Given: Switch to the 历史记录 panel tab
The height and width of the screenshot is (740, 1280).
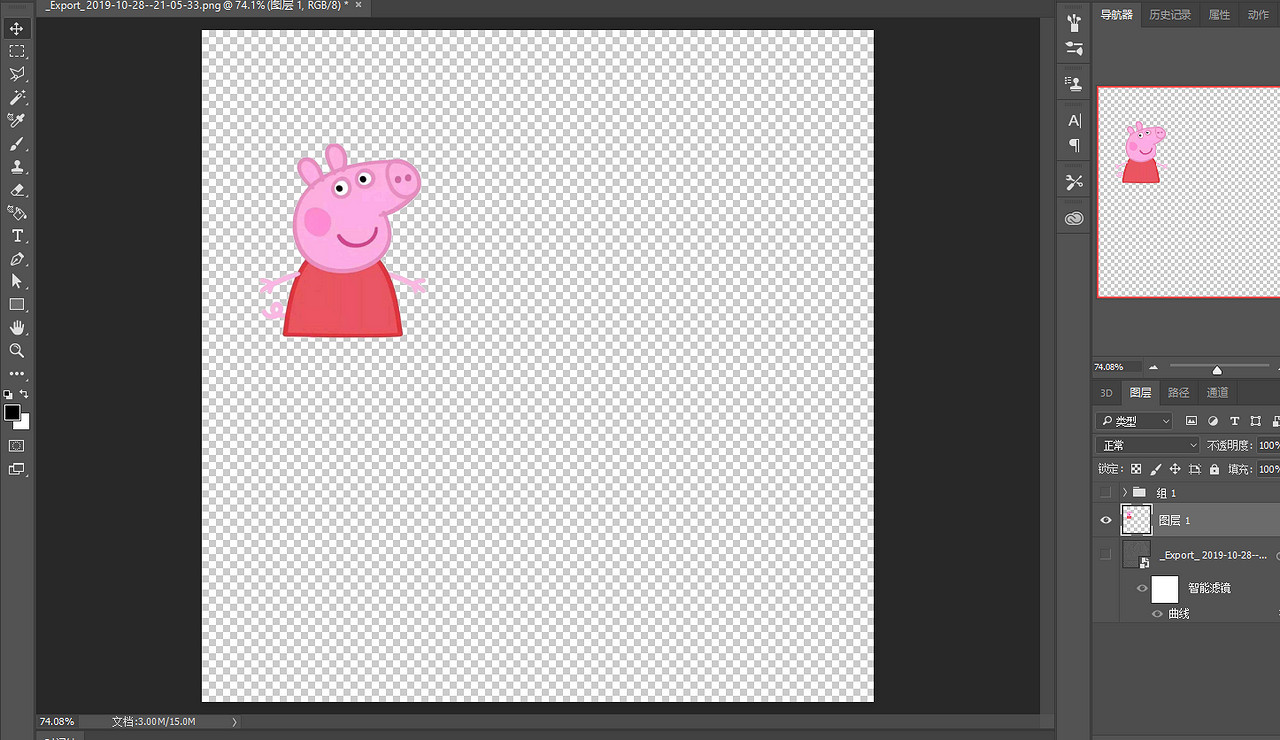Looking at the screenshot, I should (1170, 15).
